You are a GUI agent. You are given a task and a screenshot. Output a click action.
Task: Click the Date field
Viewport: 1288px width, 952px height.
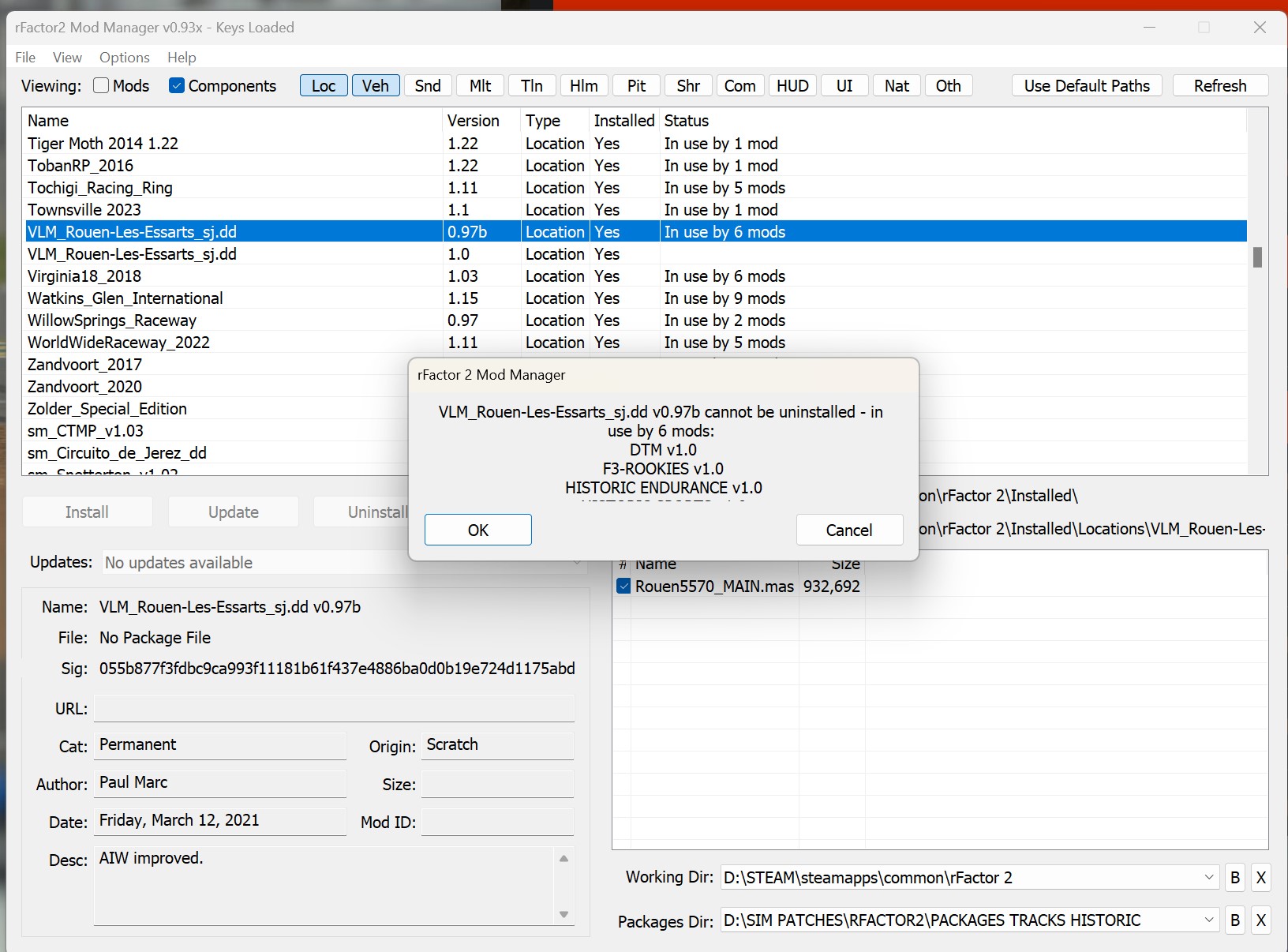(220, 821)
